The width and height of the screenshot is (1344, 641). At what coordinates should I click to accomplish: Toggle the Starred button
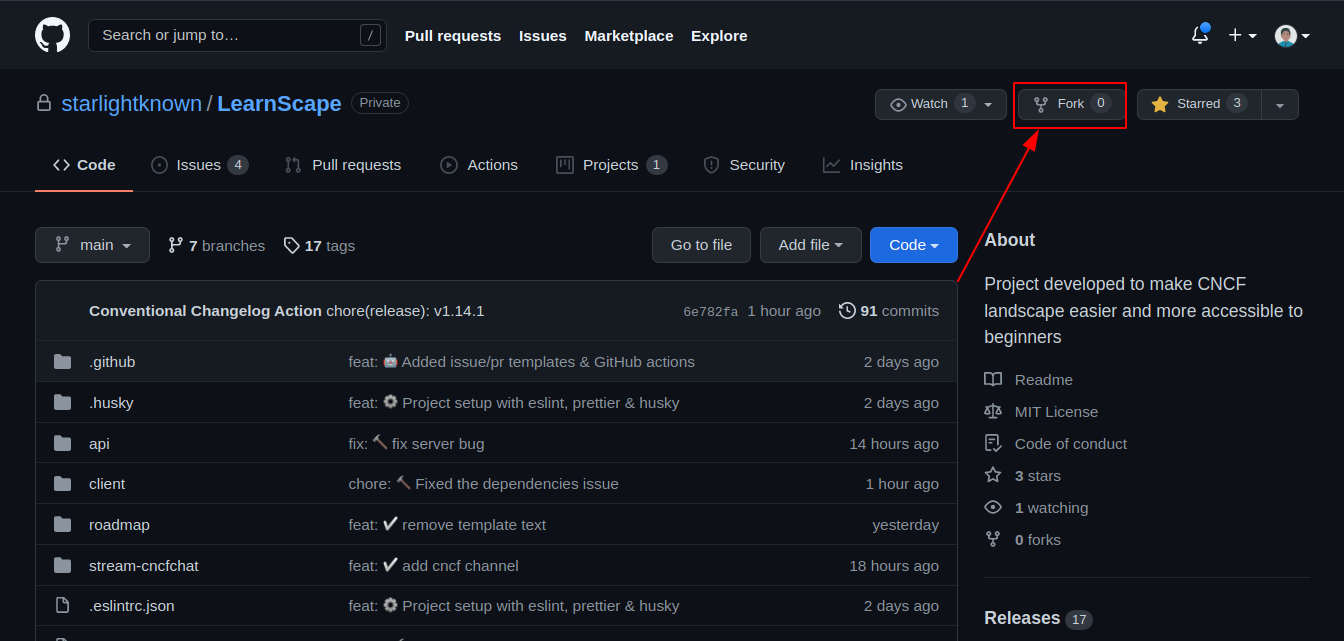point(1199,104)
